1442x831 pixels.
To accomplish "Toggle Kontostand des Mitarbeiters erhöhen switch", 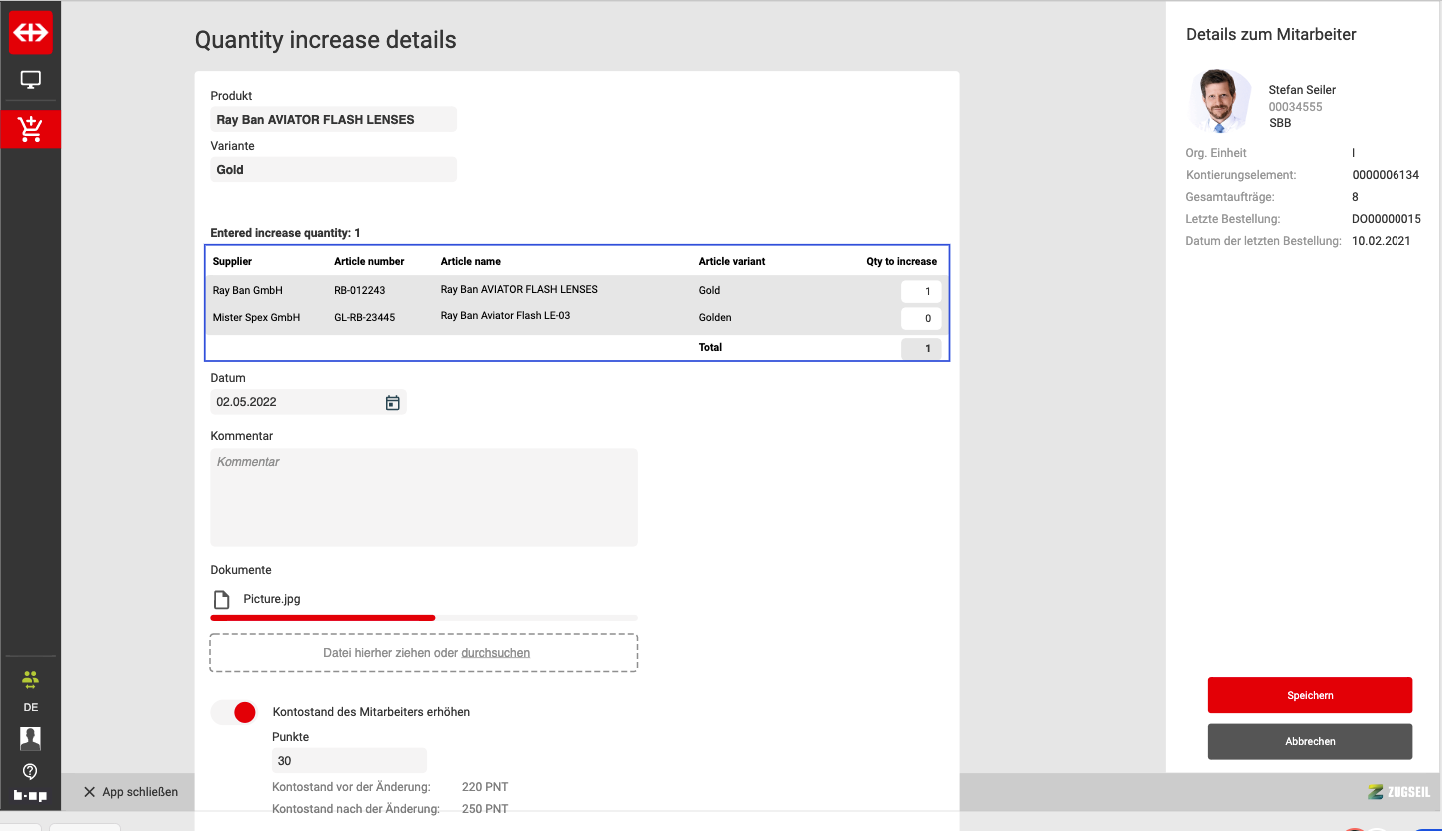I will point(234,712).
